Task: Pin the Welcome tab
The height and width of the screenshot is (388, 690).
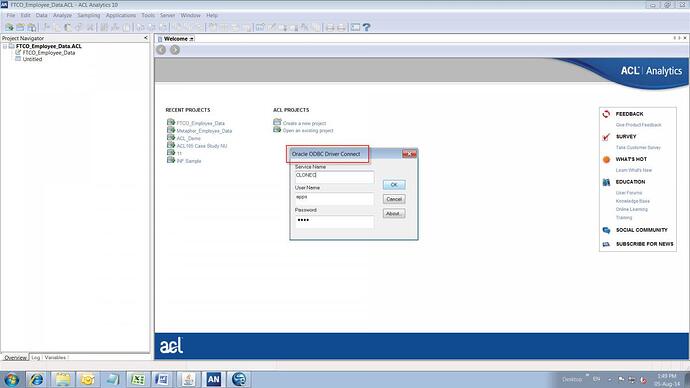Action: tap(192, 39)
